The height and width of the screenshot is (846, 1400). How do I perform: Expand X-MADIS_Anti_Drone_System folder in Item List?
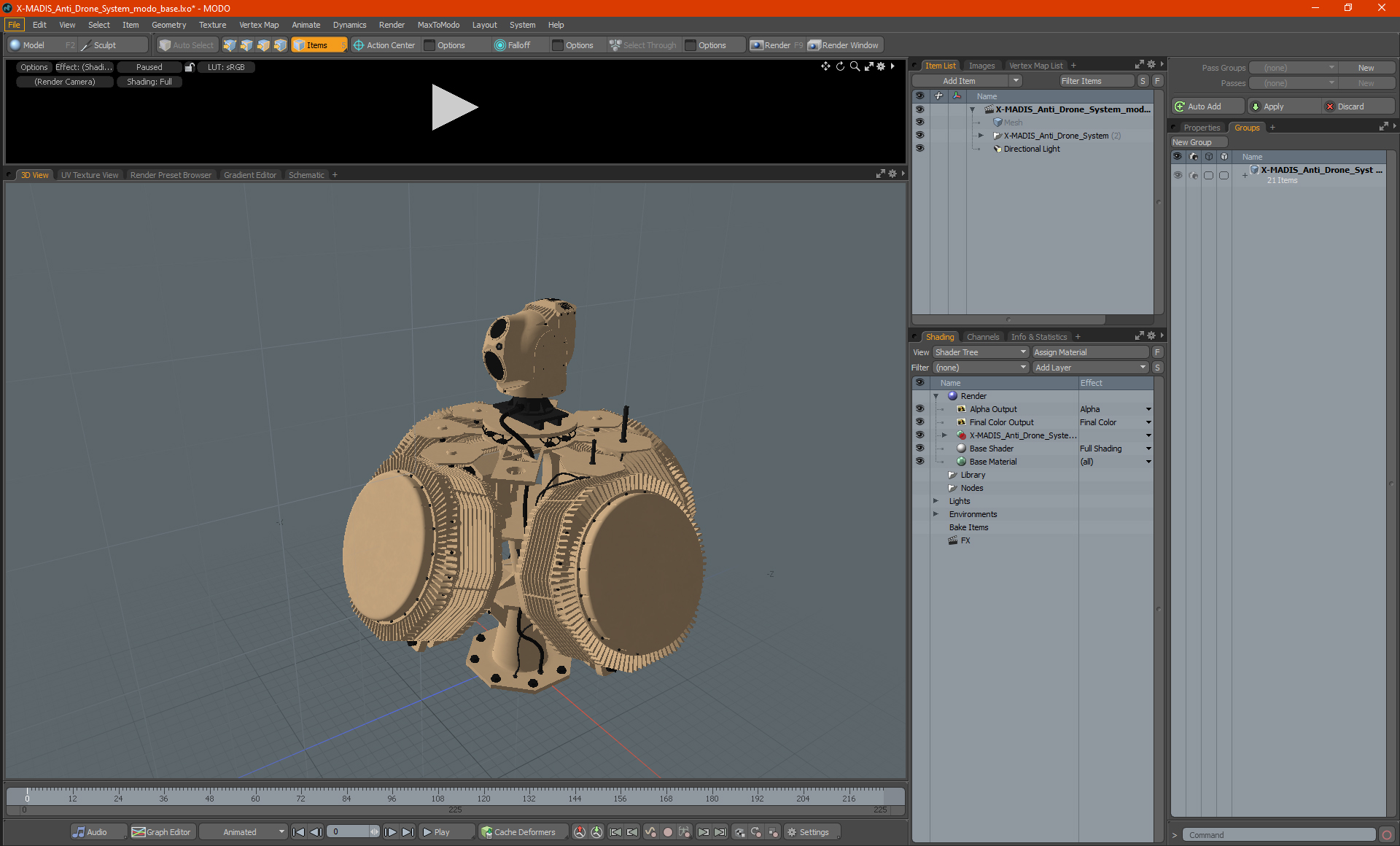coord(981,136)
